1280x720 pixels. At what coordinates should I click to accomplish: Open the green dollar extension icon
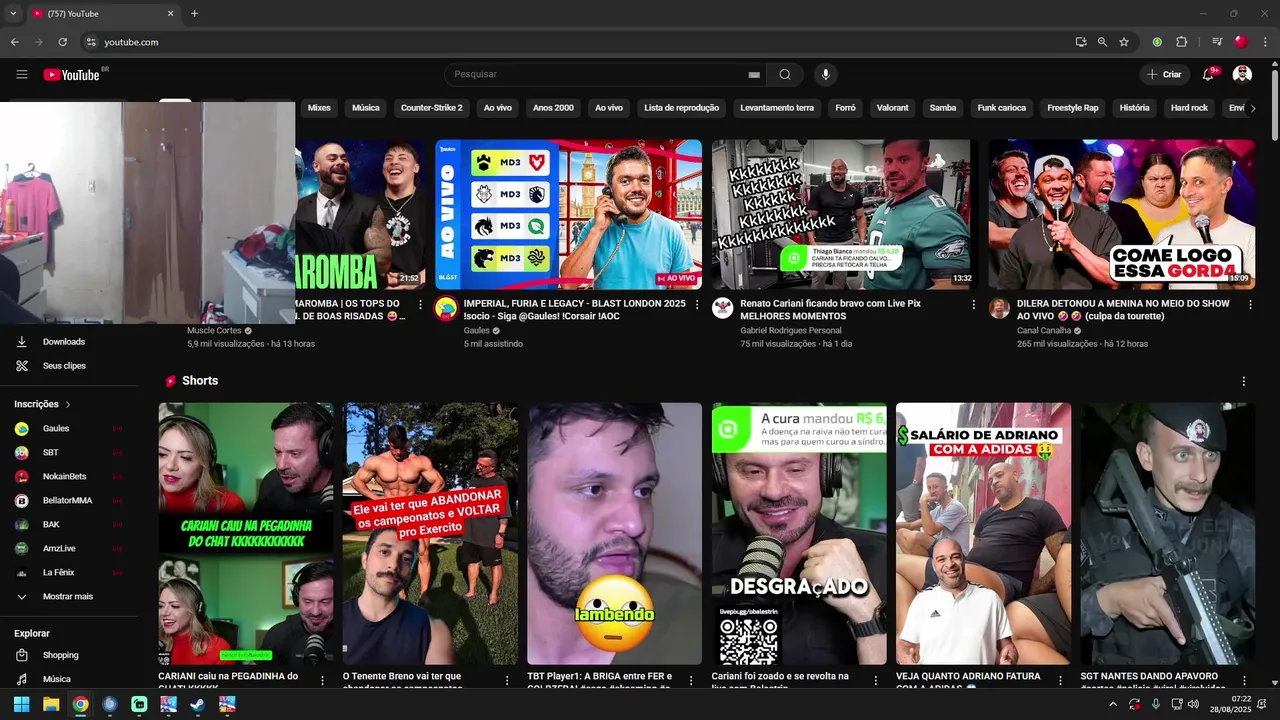point(1157,42)
